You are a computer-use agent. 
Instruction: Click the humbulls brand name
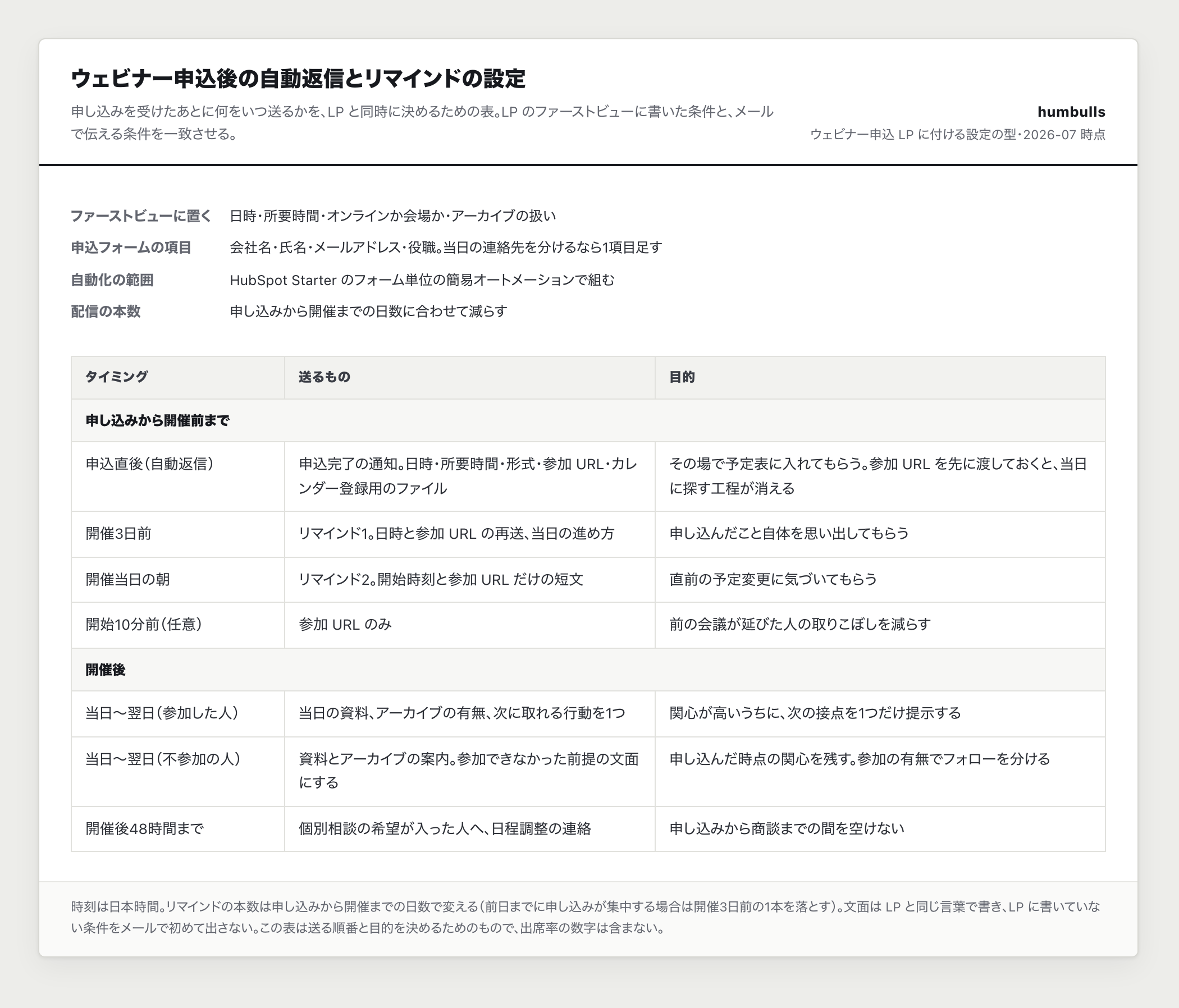(x=1071, y=112)
